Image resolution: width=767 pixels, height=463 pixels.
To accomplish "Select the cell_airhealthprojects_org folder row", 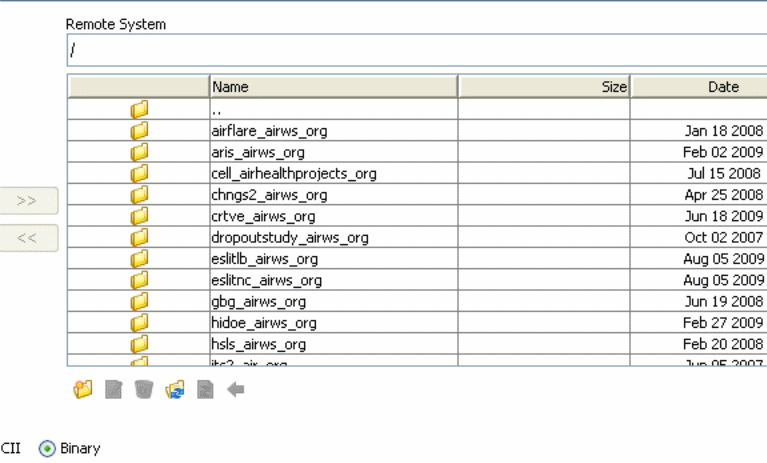I will click(x=294, y=173).
